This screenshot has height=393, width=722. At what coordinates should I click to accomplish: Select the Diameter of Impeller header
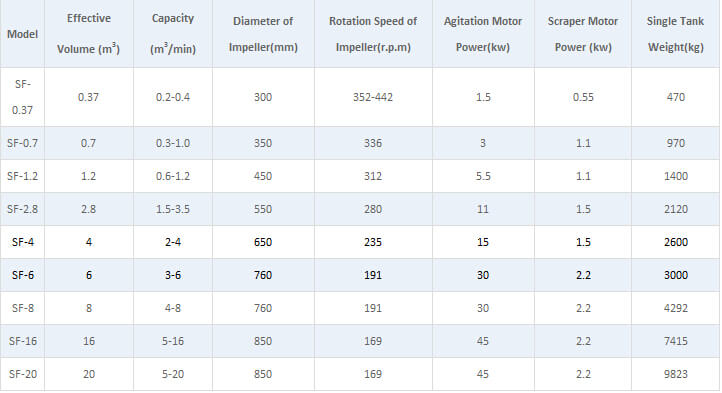click(x=263, y=34)
